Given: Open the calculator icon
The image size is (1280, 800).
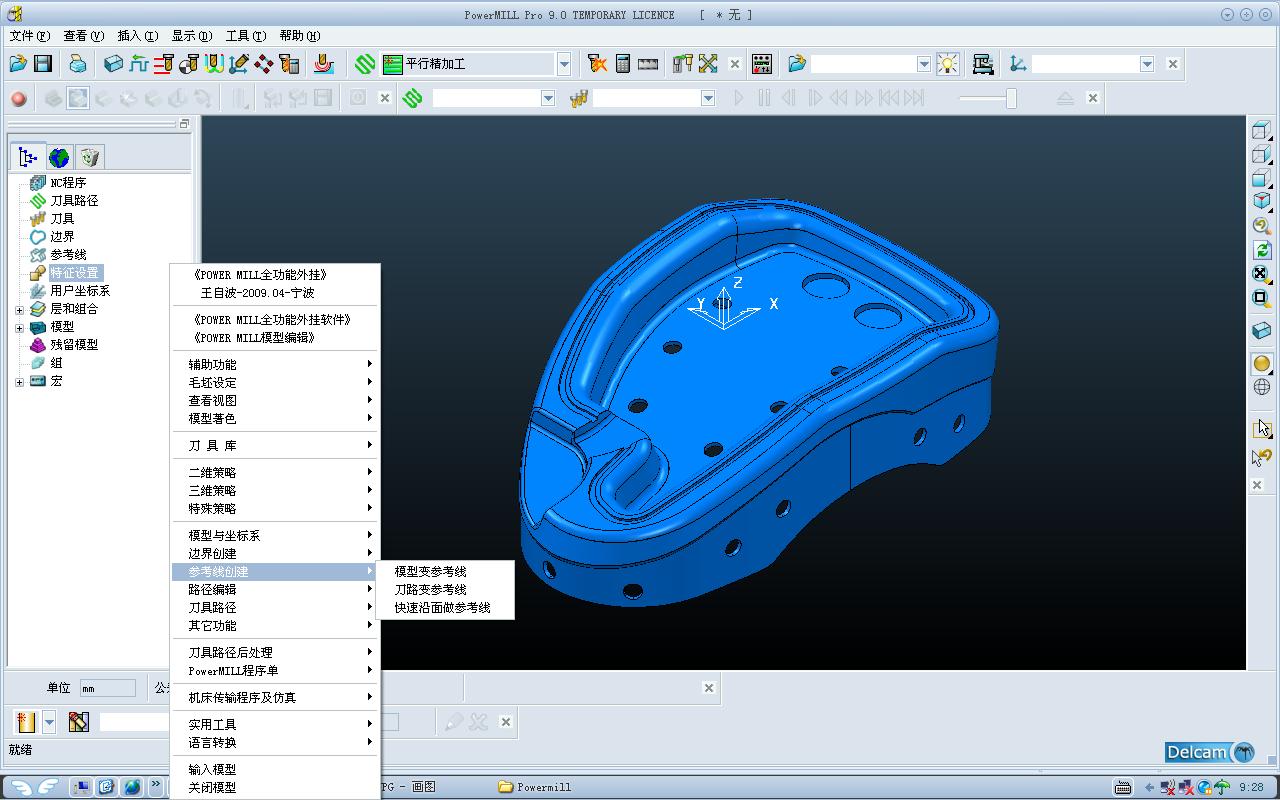Looking at the screenshot, I should coord(623,64).
